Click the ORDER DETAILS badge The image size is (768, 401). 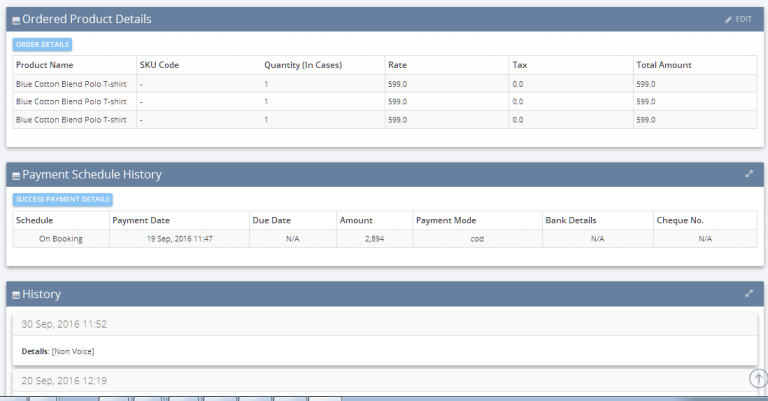pos(42,45)
